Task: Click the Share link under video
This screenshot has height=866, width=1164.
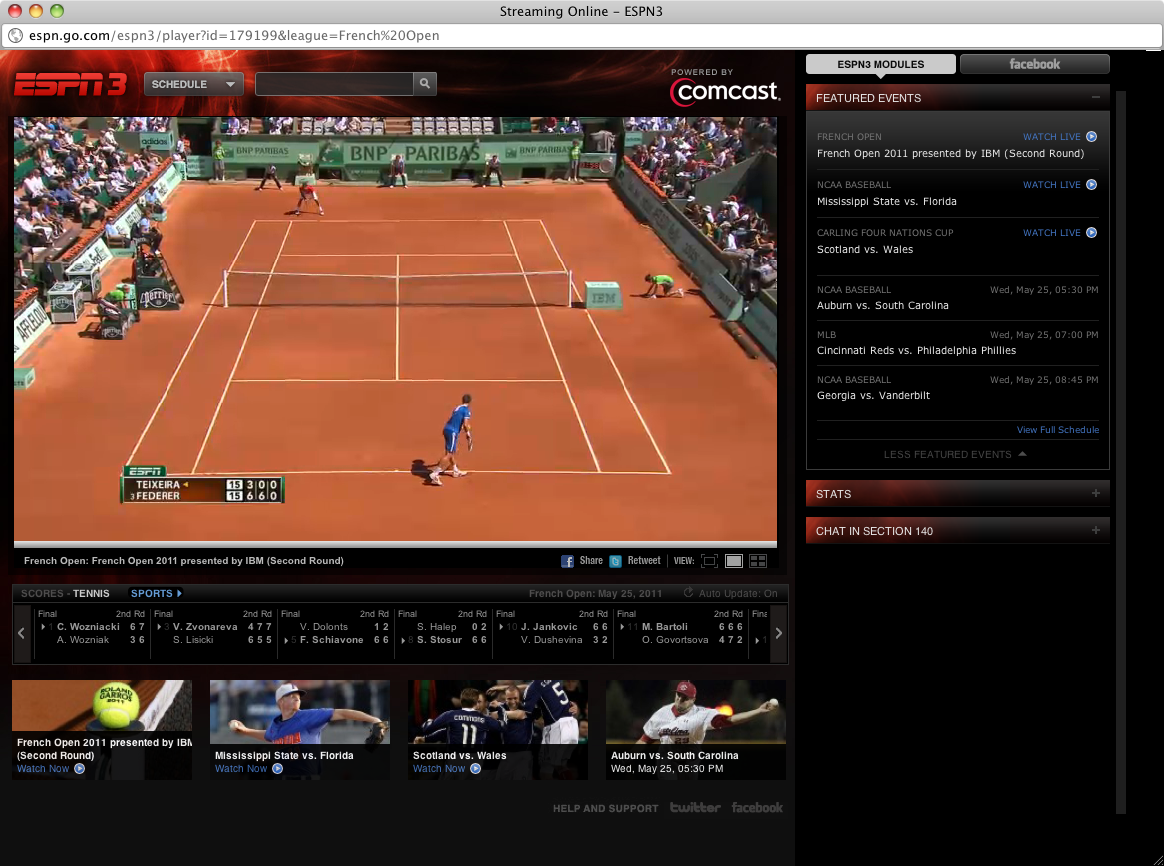Action: [591, 561]
